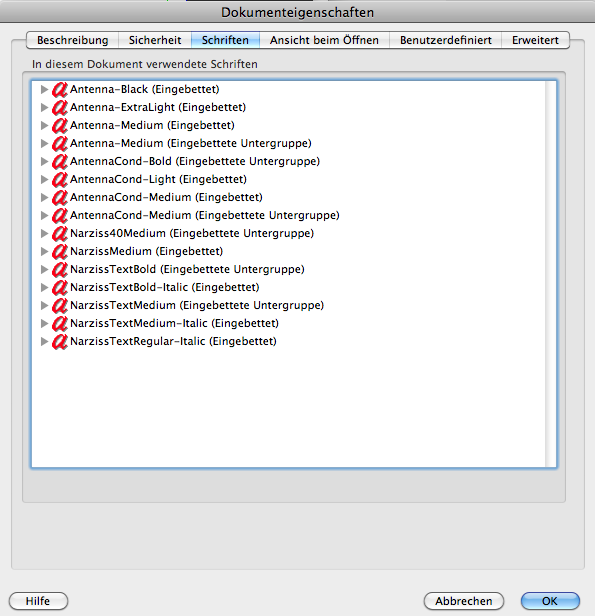The height and width of the screenshot is (616, 595).
Task: Select the Schriften tab
Action: 225,40
